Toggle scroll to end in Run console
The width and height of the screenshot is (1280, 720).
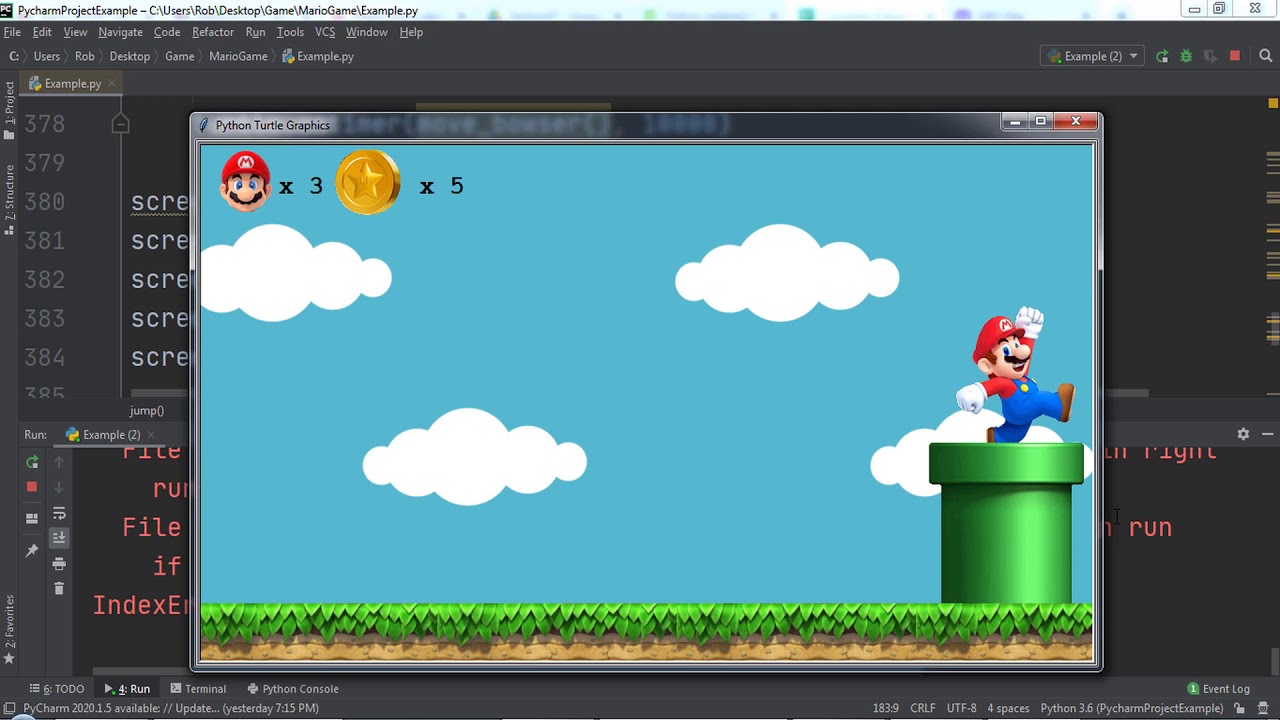tap(59, 538)
